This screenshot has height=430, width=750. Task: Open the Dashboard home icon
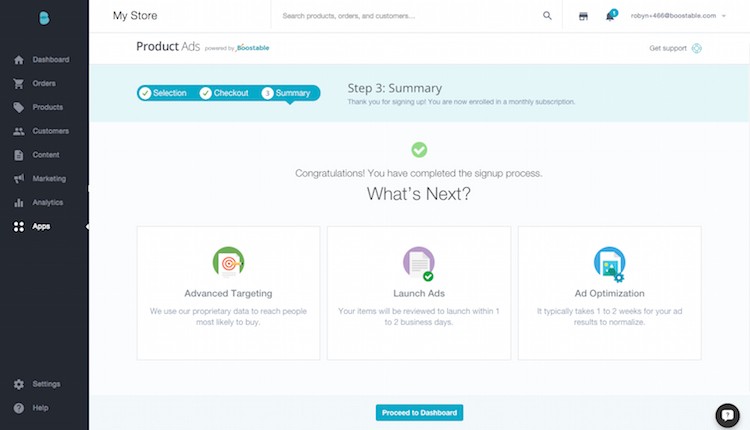point(19,60)
